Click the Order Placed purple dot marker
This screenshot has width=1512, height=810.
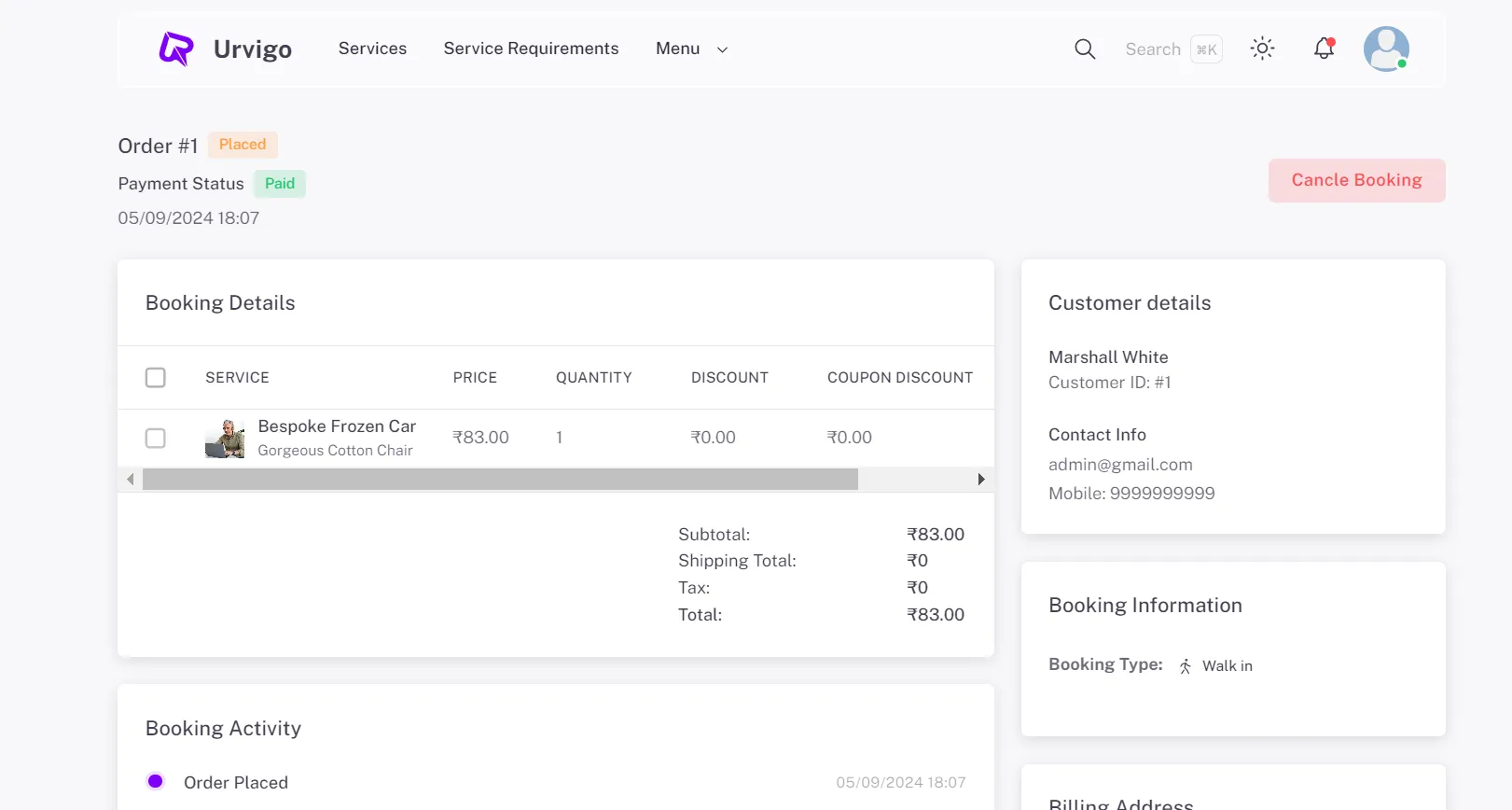tap(156, 781)
